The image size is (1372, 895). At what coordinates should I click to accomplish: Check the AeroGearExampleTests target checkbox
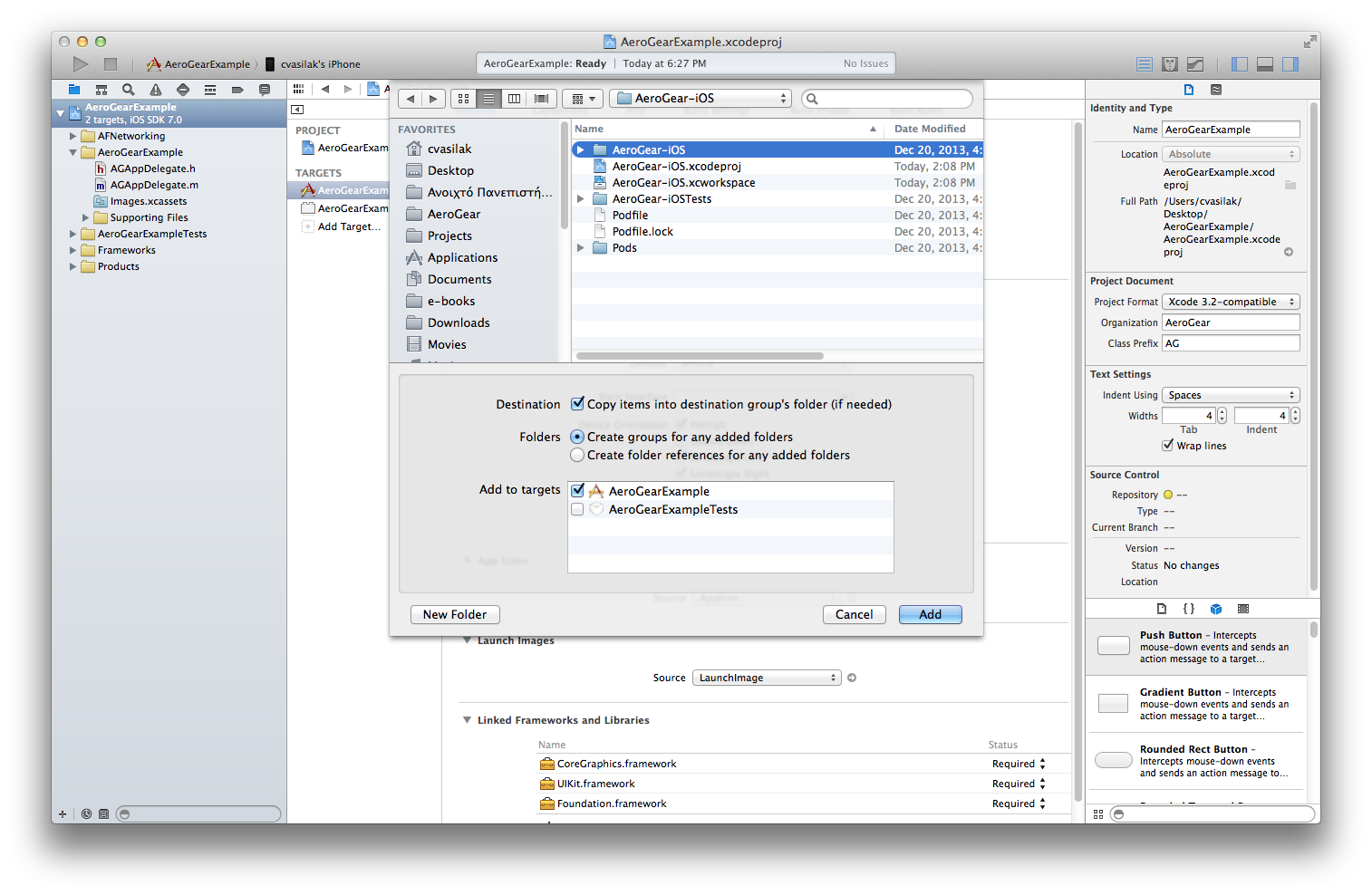point(577,509)
